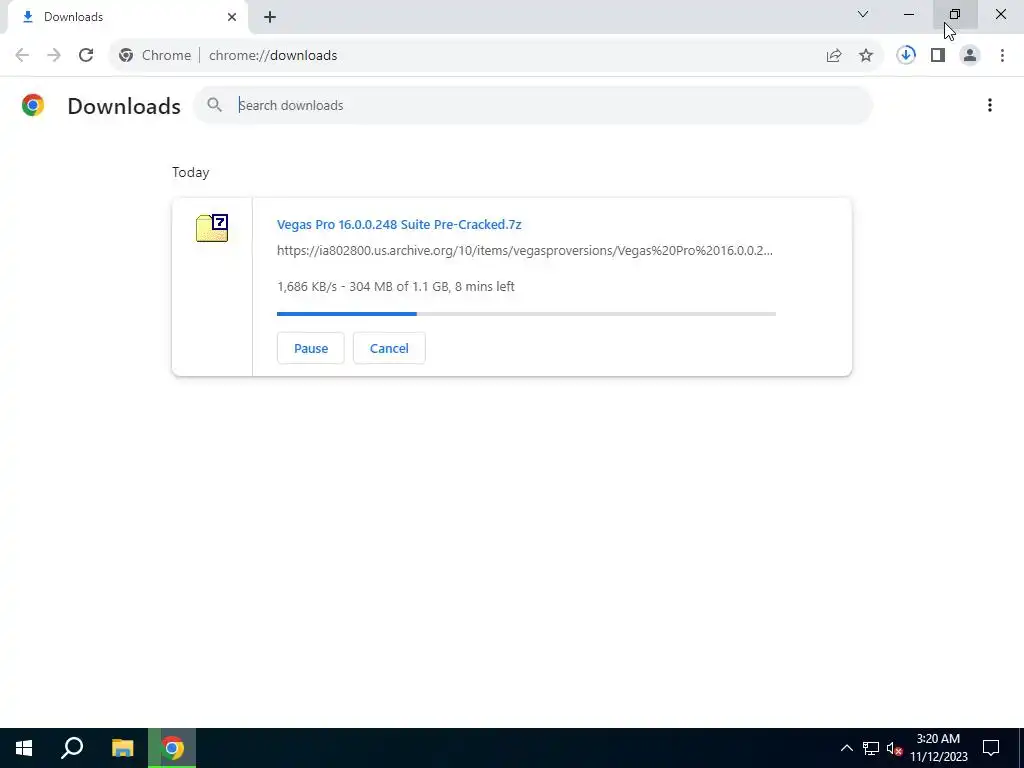Open the notification center icon
The width and height of the screenshot is (1024, 768).
(991, 748)
